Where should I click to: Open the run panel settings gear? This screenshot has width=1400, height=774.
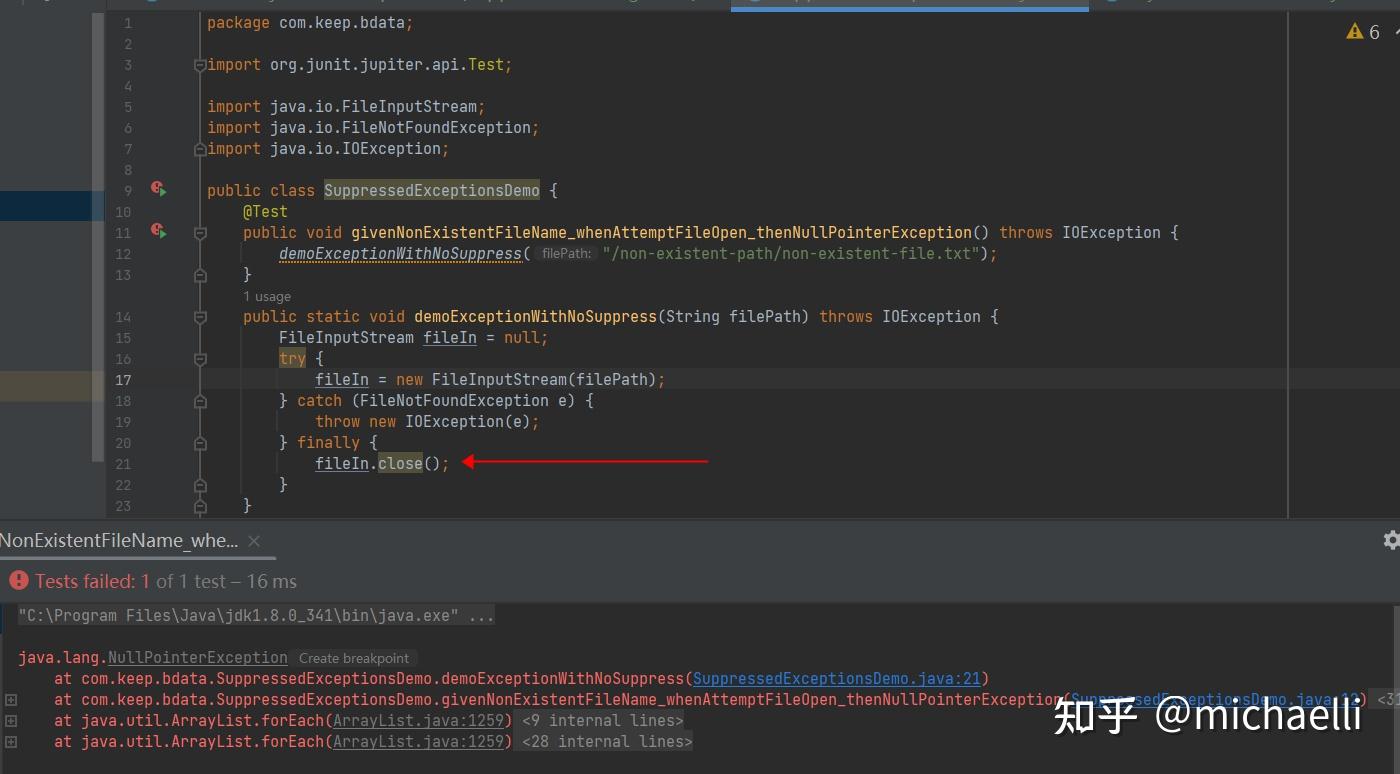(1391, 540)
